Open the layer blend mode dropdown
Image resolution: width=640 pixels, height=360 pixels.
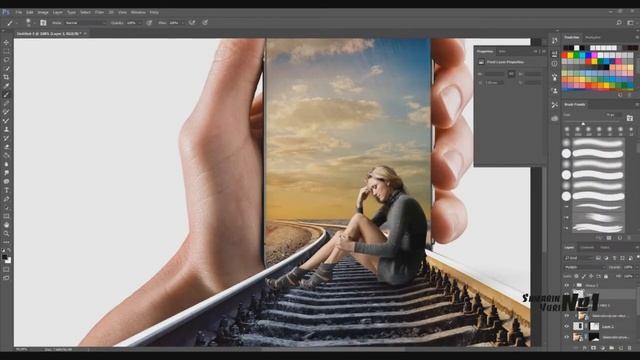[585, 267]
